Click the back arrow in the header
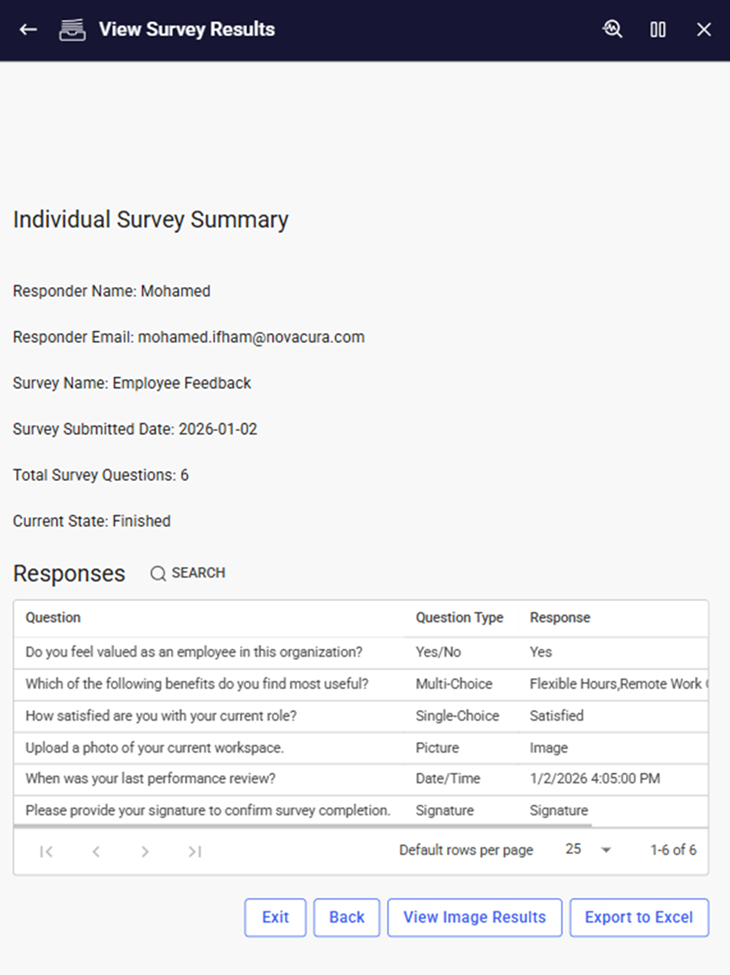This screenshot has width=730, height=975. tap(28, 30)
